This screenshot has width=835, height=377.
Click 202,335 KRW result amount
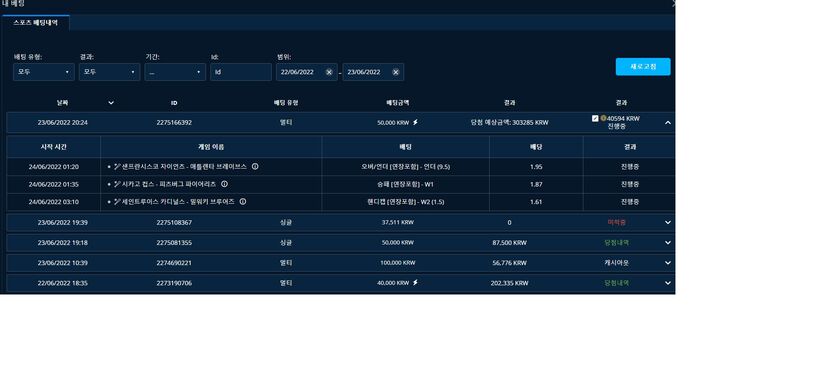point(510,283)
